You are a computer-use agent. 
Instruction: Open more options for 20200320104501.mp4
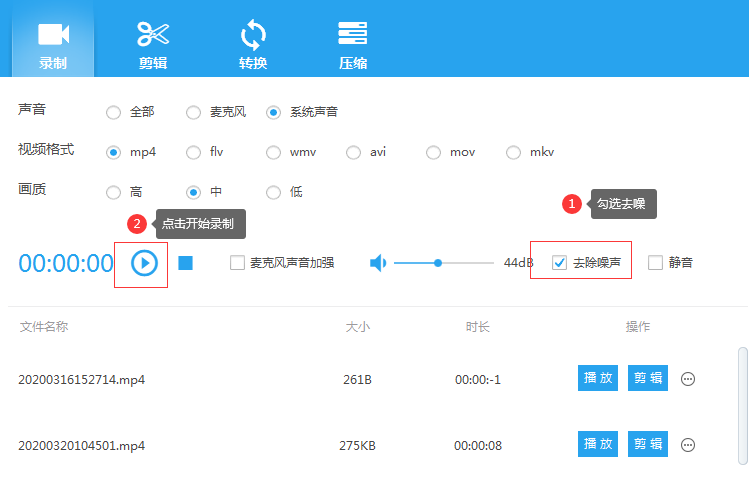(688, 445)
